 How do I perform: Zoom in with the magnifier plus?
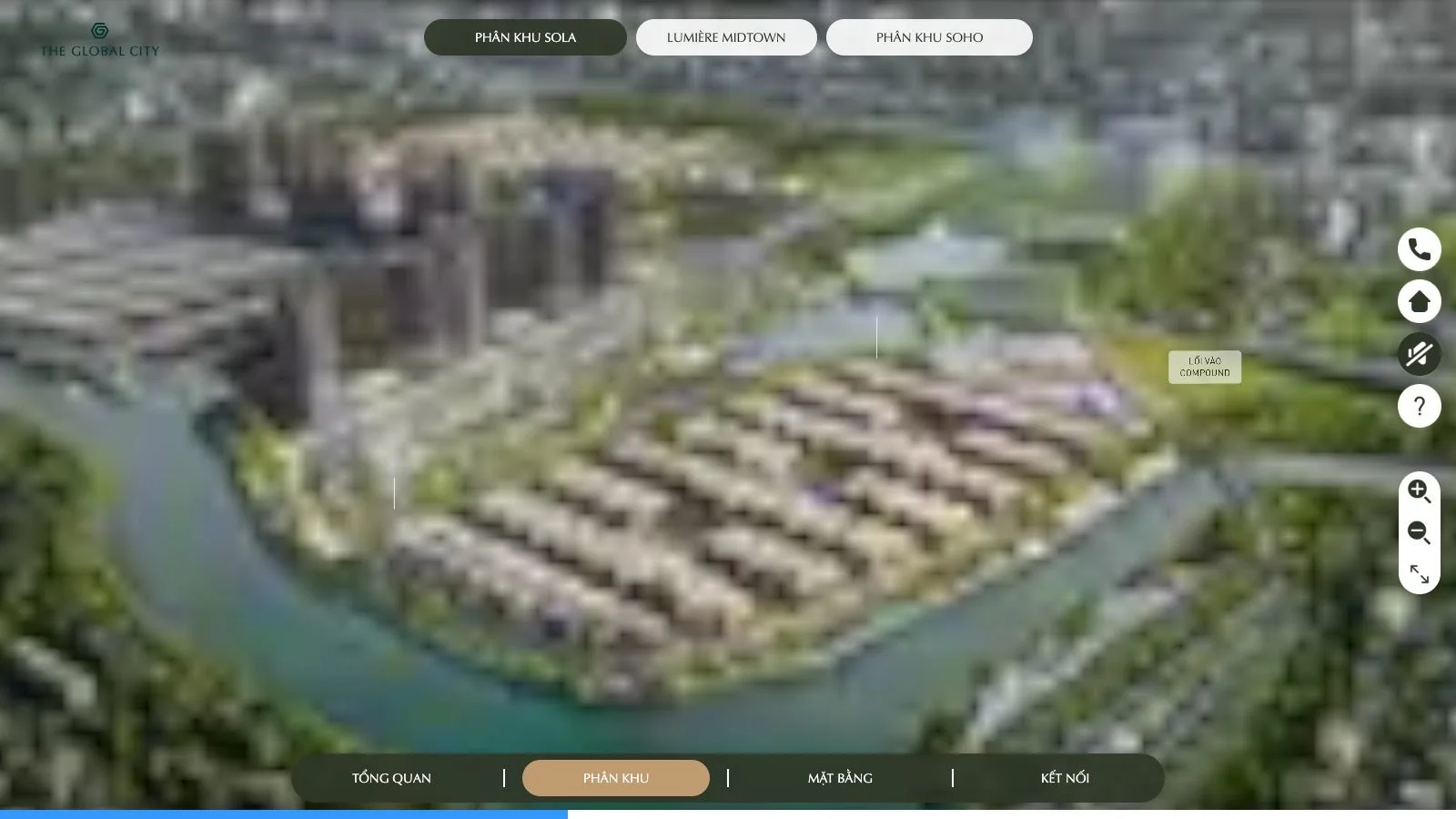tap(1419, 491)
